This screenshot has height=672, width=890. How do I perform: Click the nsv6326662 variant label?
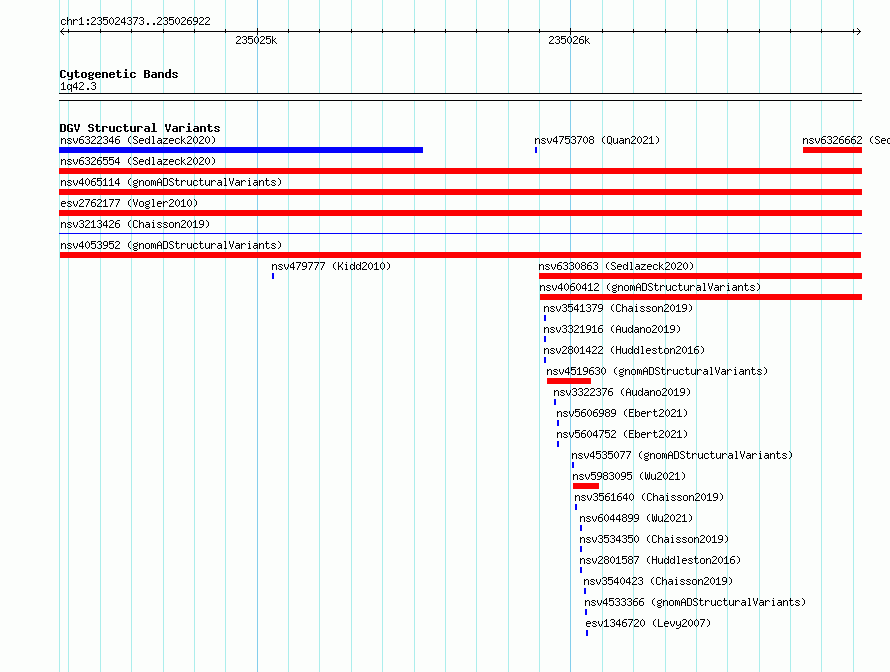tap(846, 140)
